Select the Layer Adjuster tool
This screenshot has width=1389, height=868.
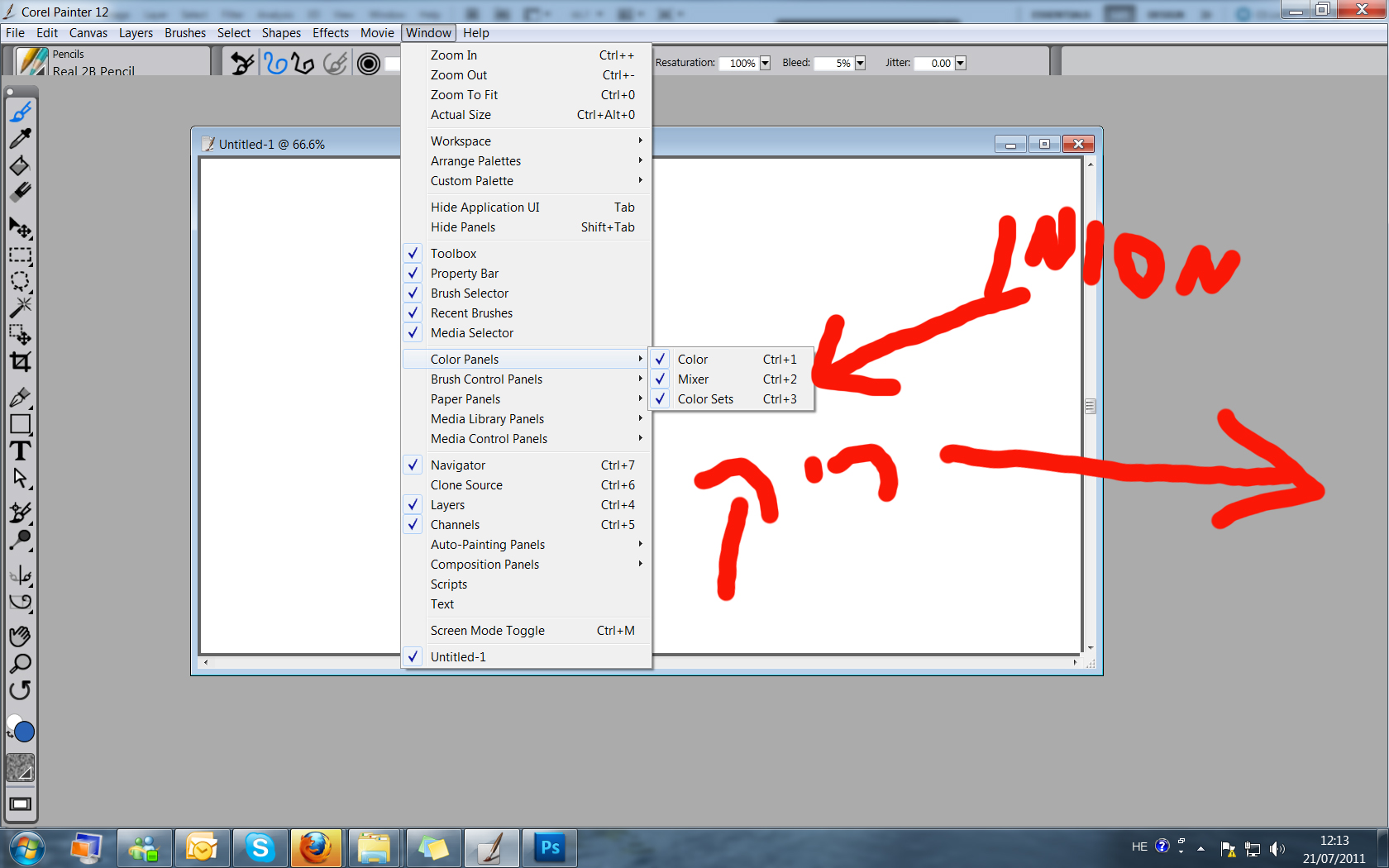click(21, 227)
